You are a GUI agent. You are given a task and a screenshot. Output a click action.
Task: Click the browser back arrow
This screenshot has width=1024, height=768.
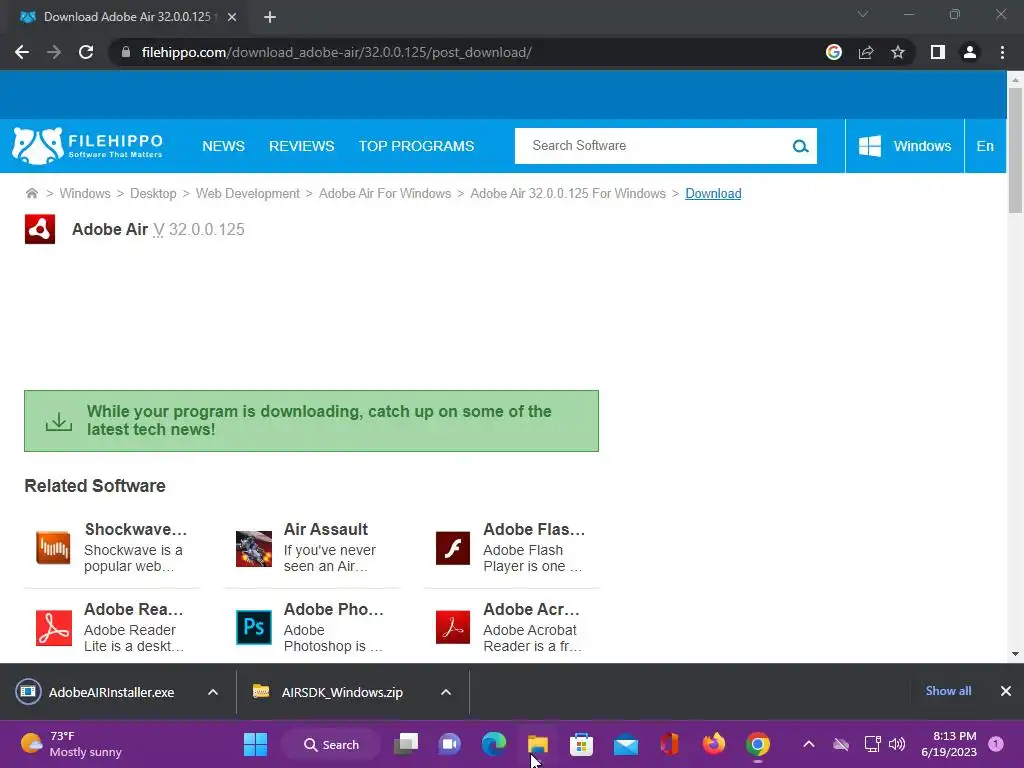pos(22,52)
